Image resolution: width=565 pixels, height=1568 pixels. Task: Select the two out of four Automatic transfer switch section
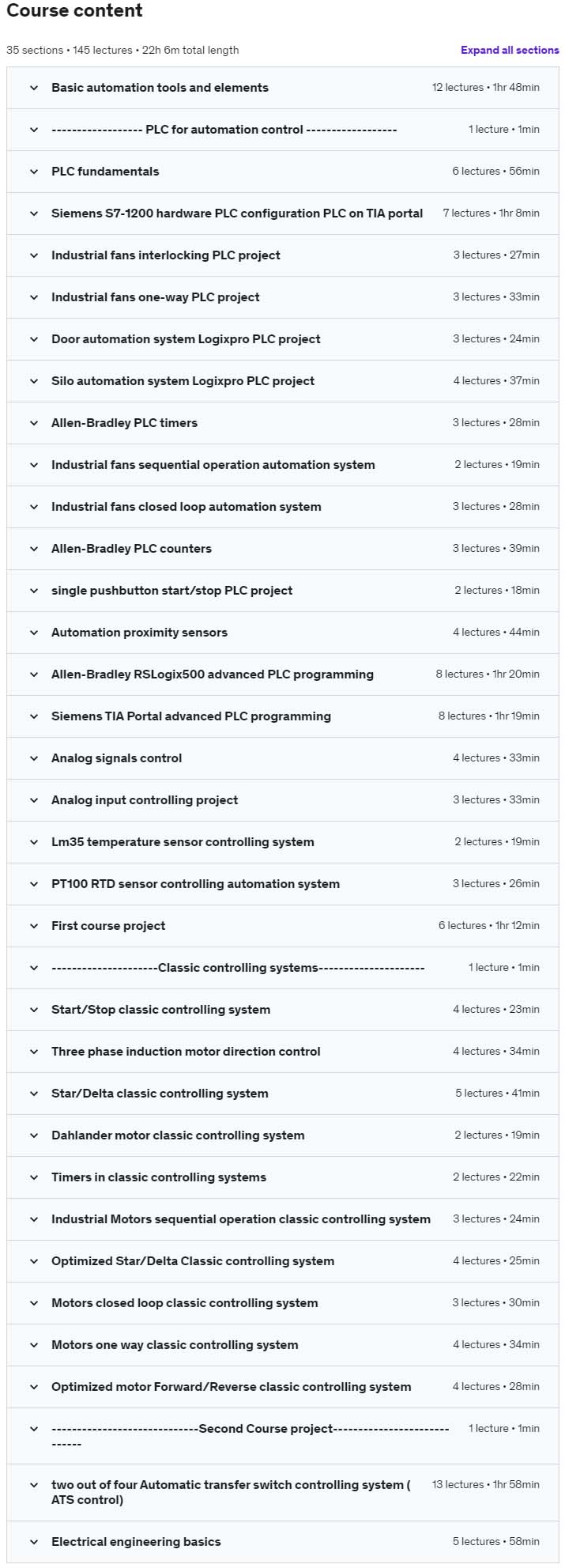click(x=283, y=1493)
